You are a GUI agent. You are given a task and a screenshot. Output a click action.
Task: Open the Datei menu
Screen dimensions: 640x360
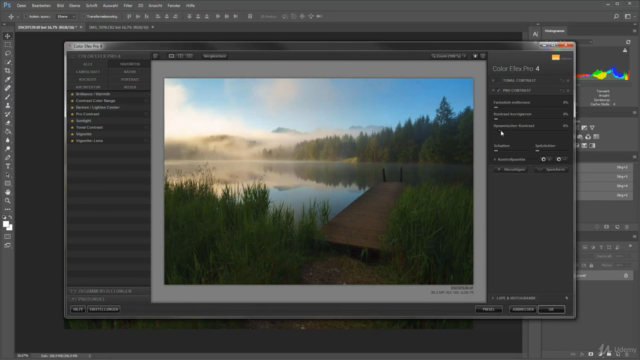[21, 6]
